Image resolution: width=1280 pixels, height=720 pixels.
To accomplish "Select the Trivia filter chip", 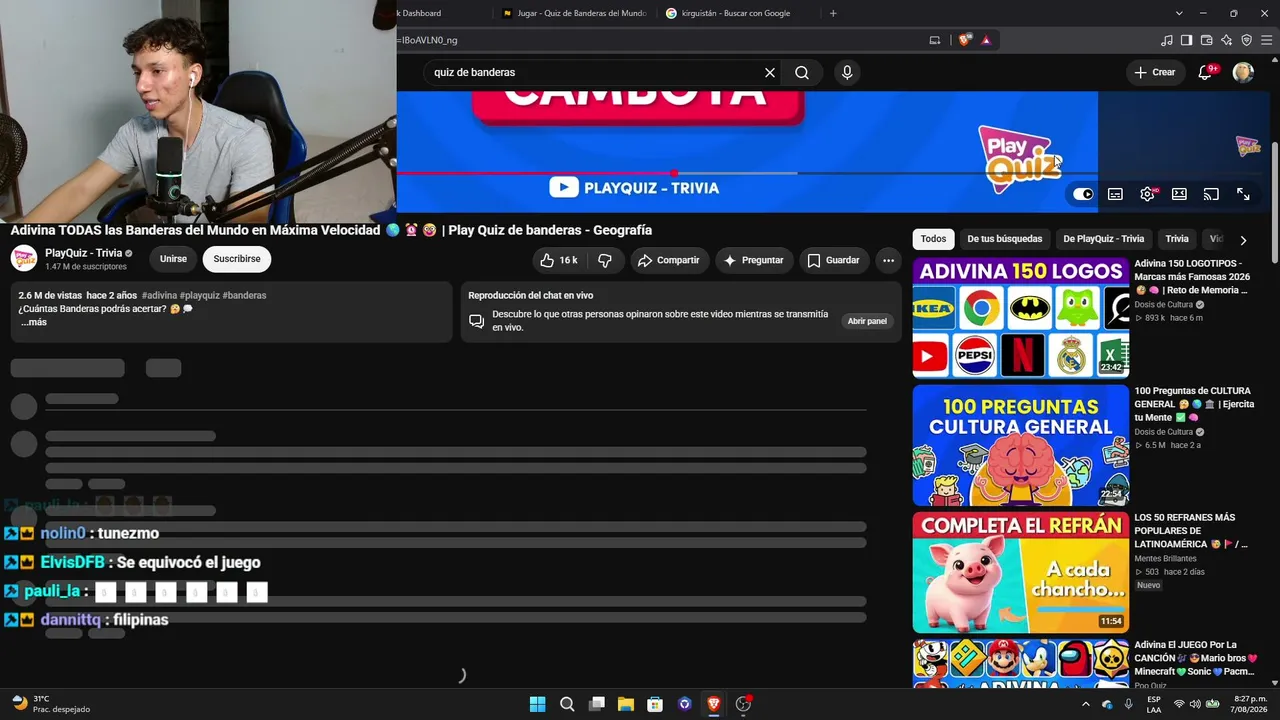I will 1177,239.
